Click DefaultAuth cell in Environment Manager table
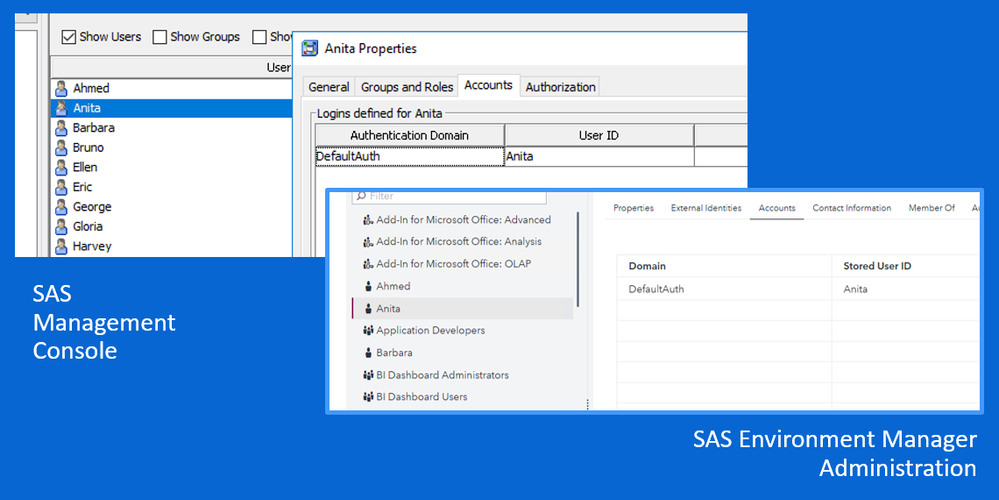The height and width of the screenshot is (500, 999). pos(724,289)
